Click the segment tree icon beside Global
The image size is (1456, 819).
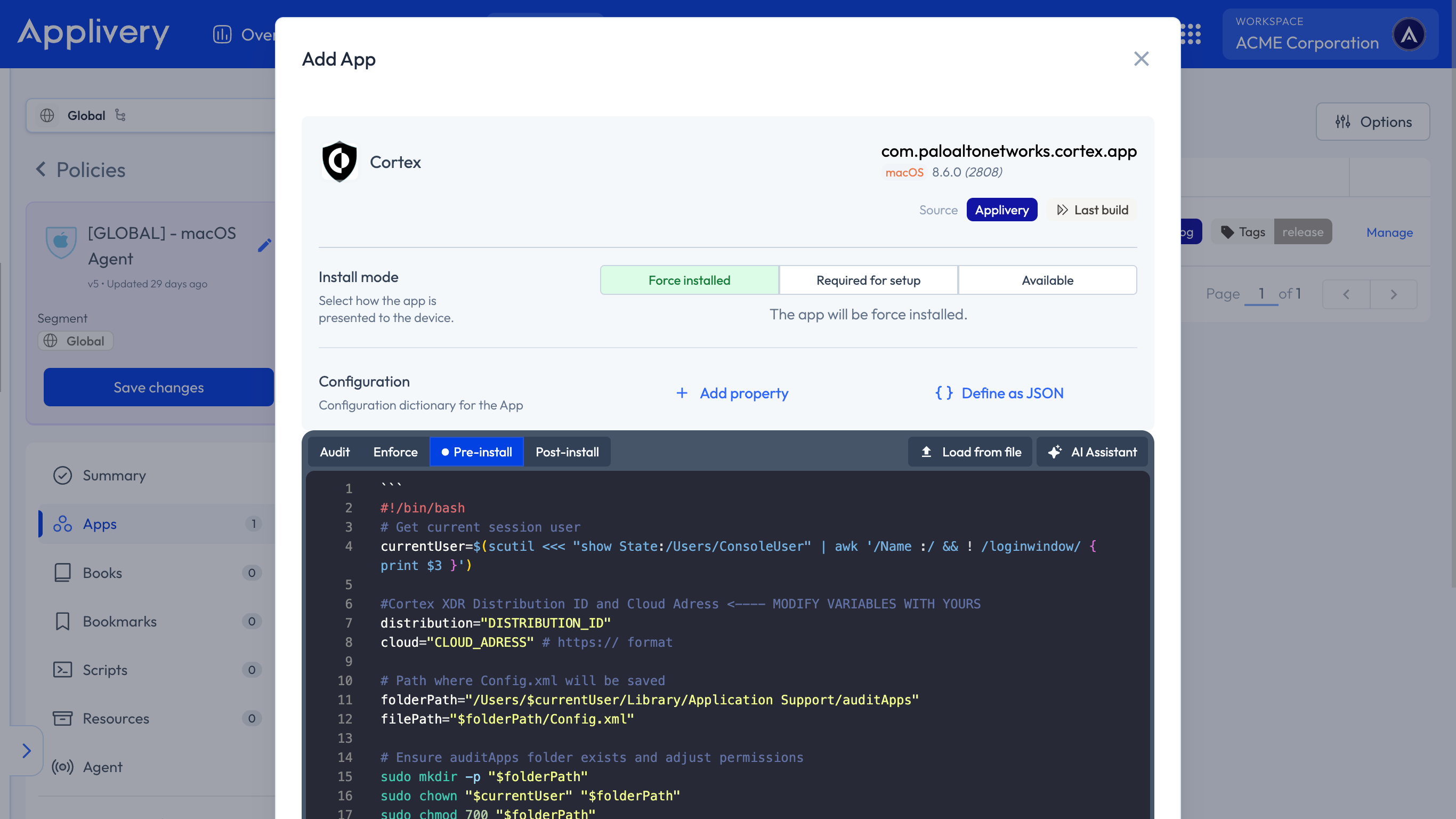120,115
